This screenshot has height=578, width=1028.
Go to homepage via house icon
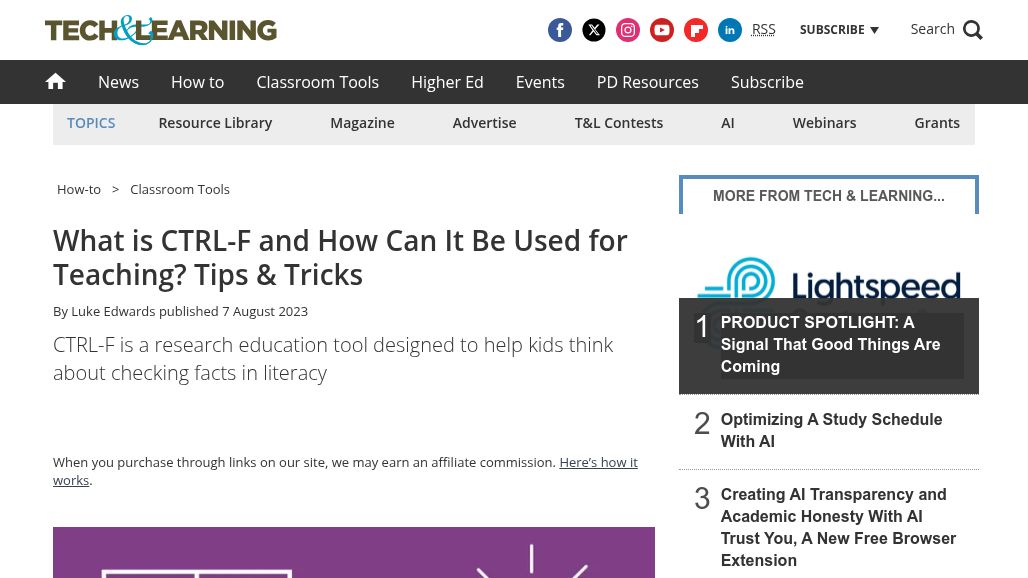(55, 81)
